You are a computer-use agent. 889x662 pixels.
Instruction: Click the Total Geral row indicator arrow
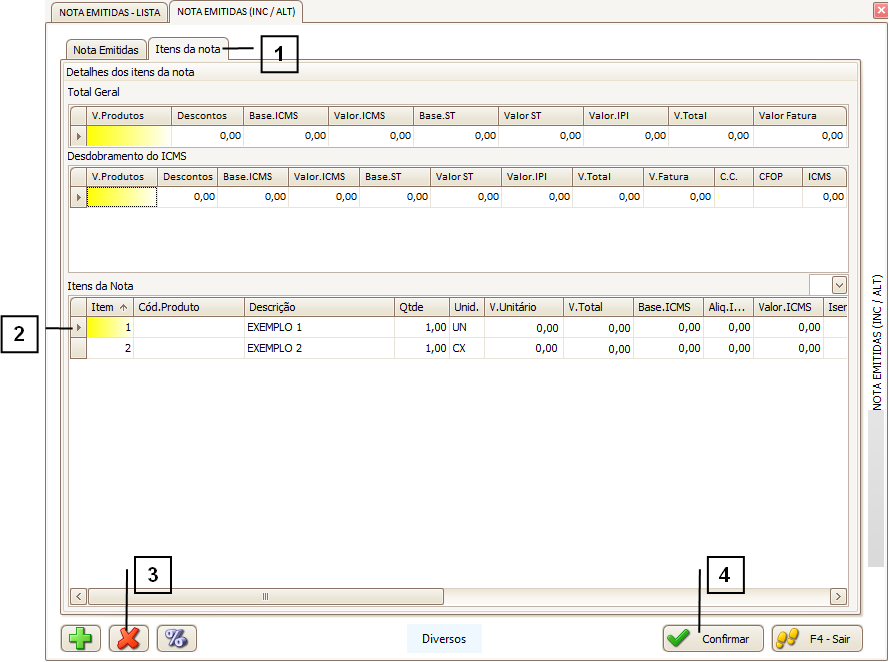click(x=78, y=136)
